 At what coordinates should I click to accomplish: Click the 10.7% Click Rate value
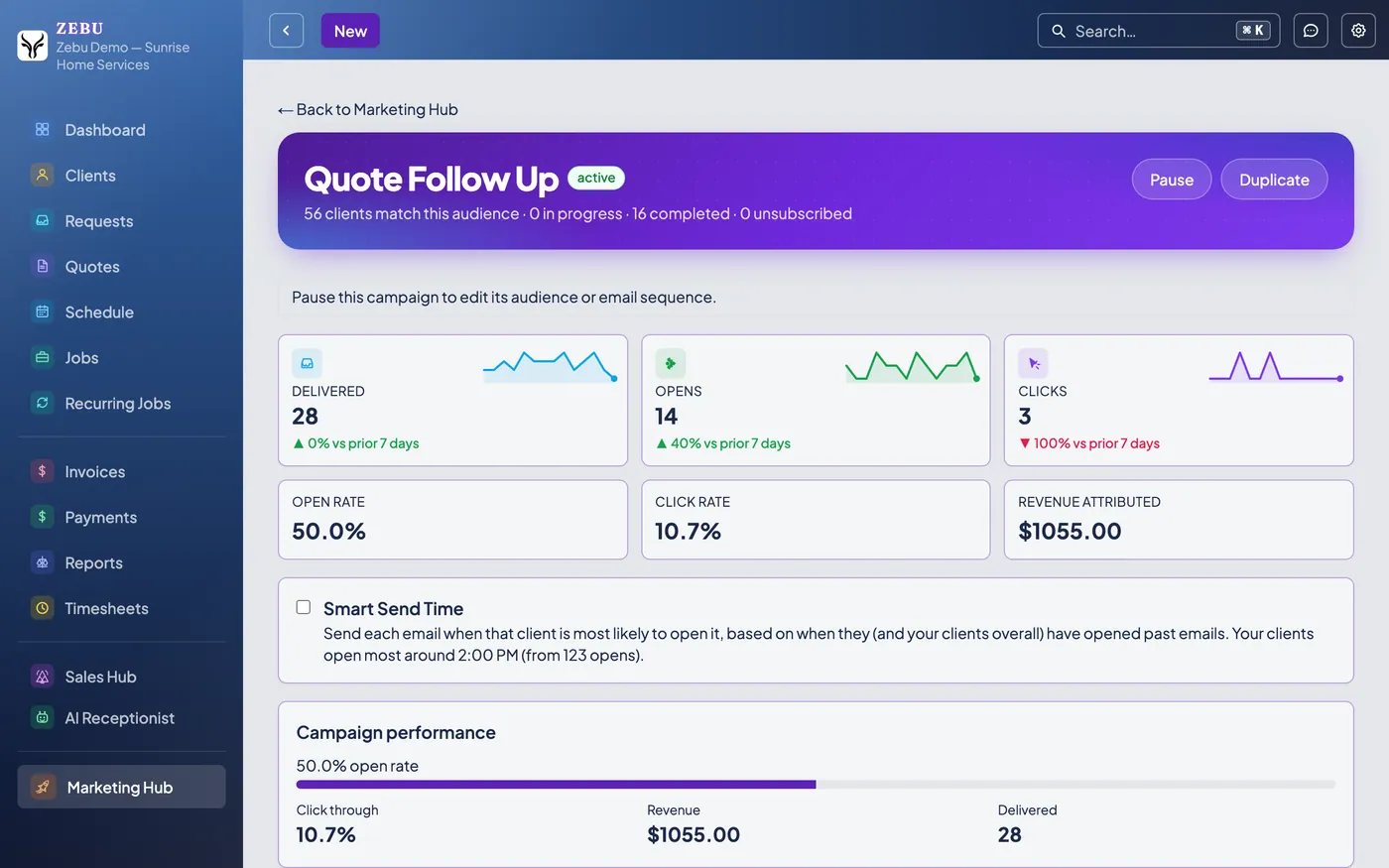coord(688,531)
